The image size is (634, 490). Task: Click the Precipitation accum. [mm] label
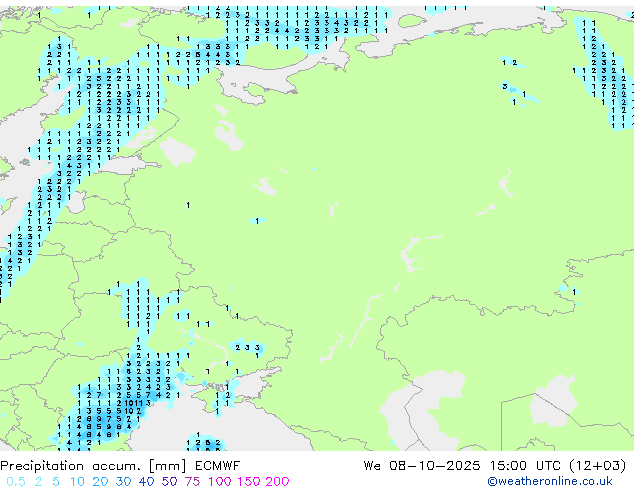coord(93,466)
